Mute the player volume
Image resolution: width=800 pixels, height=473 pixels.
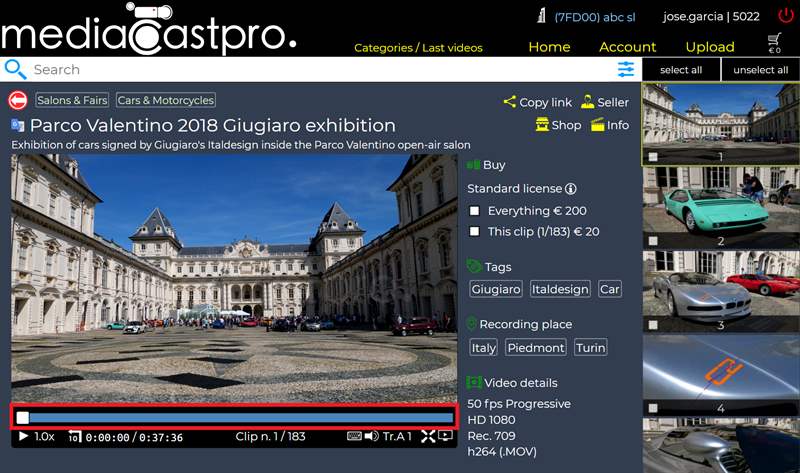371,436
